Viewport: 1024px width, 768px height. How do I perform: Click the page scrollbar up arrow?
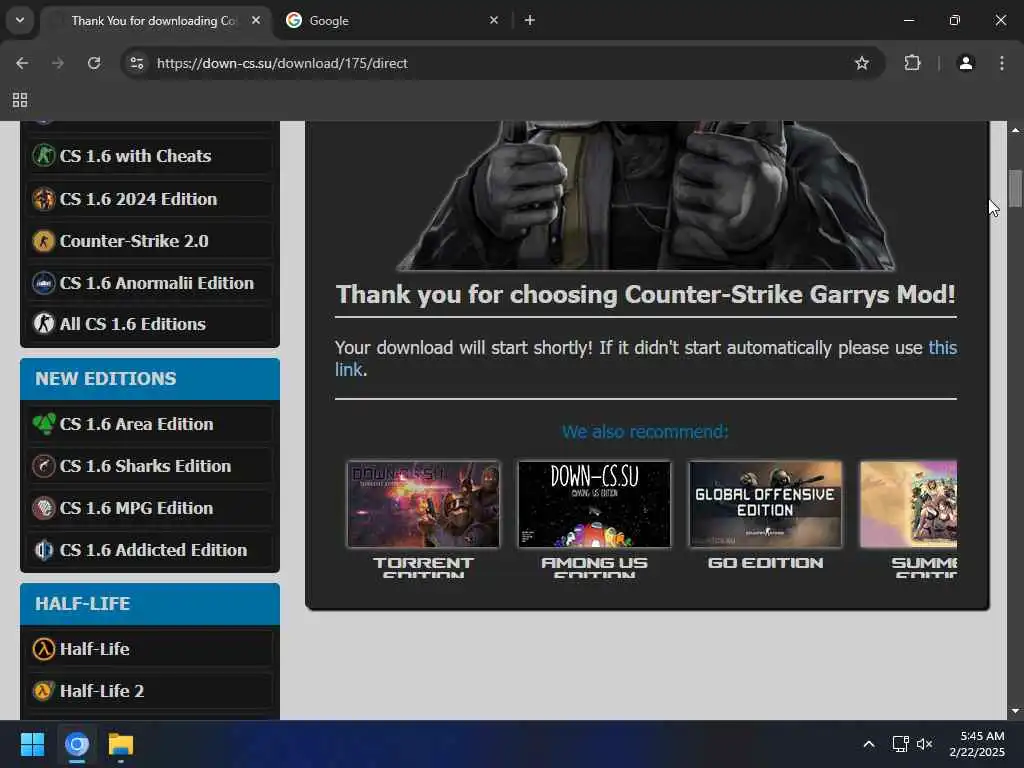(x=1015, y=130)
